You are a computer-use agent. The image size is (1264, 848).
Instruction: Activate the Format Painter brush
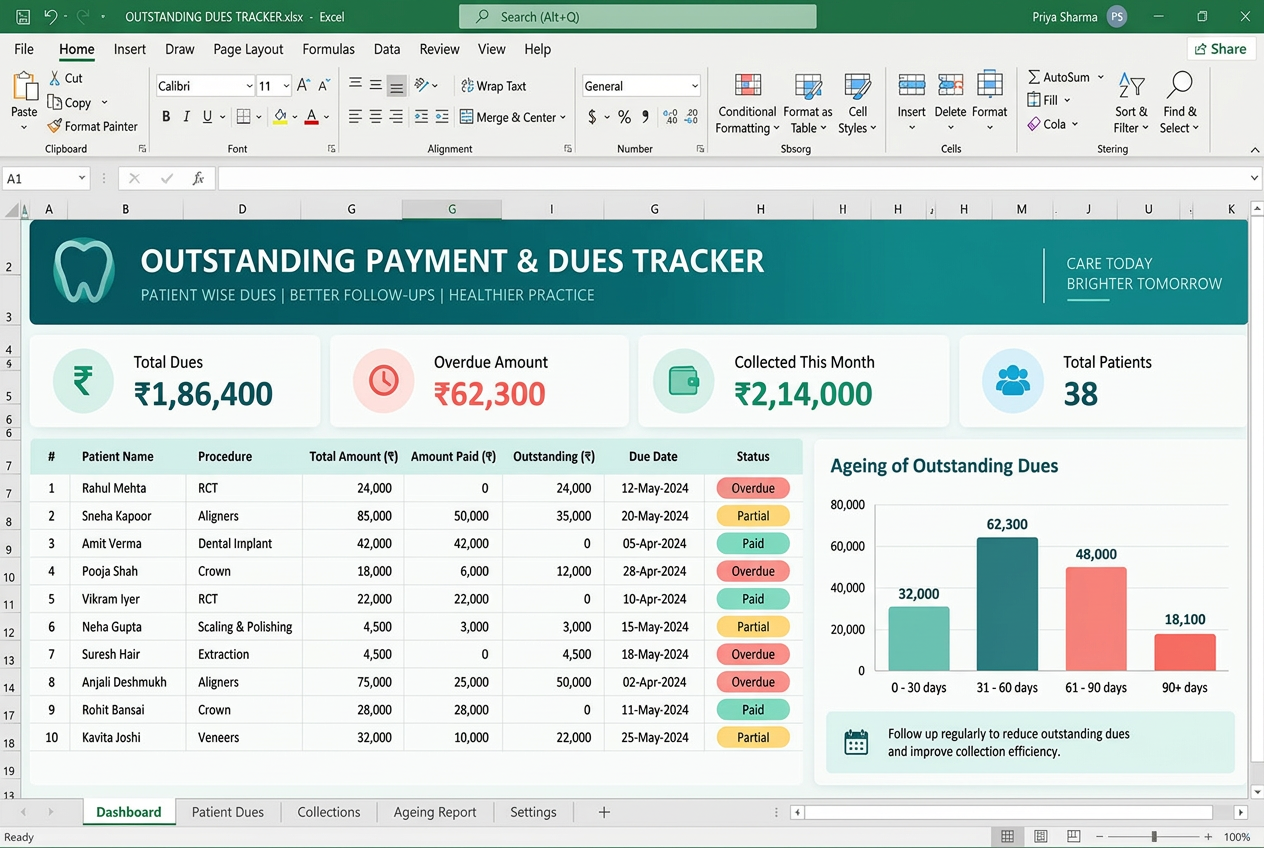pyautogui.click(x=55, y=126)
